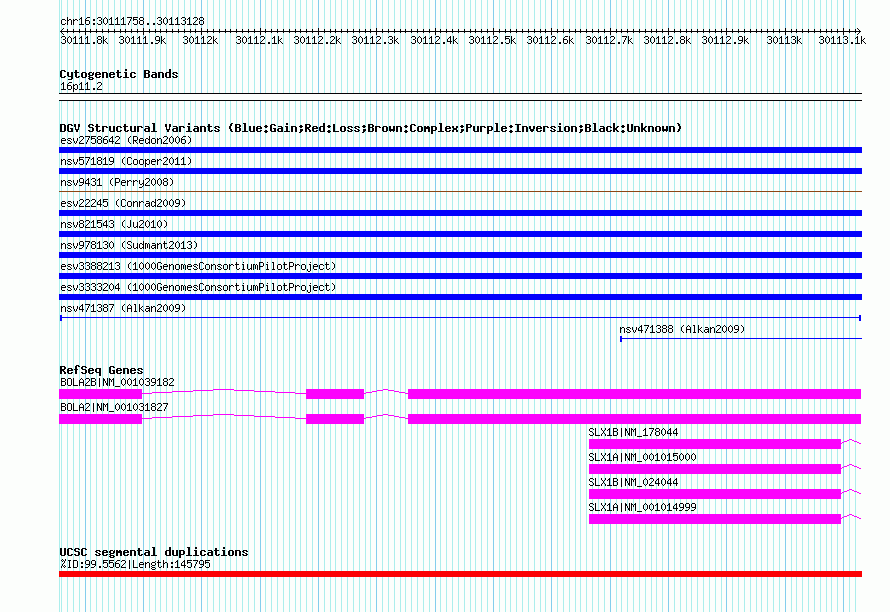Select the SLX1A NM_001015000 gene bar
This screenshot has width=890, height=612.
pyautogui.click(x=715, y=469)
